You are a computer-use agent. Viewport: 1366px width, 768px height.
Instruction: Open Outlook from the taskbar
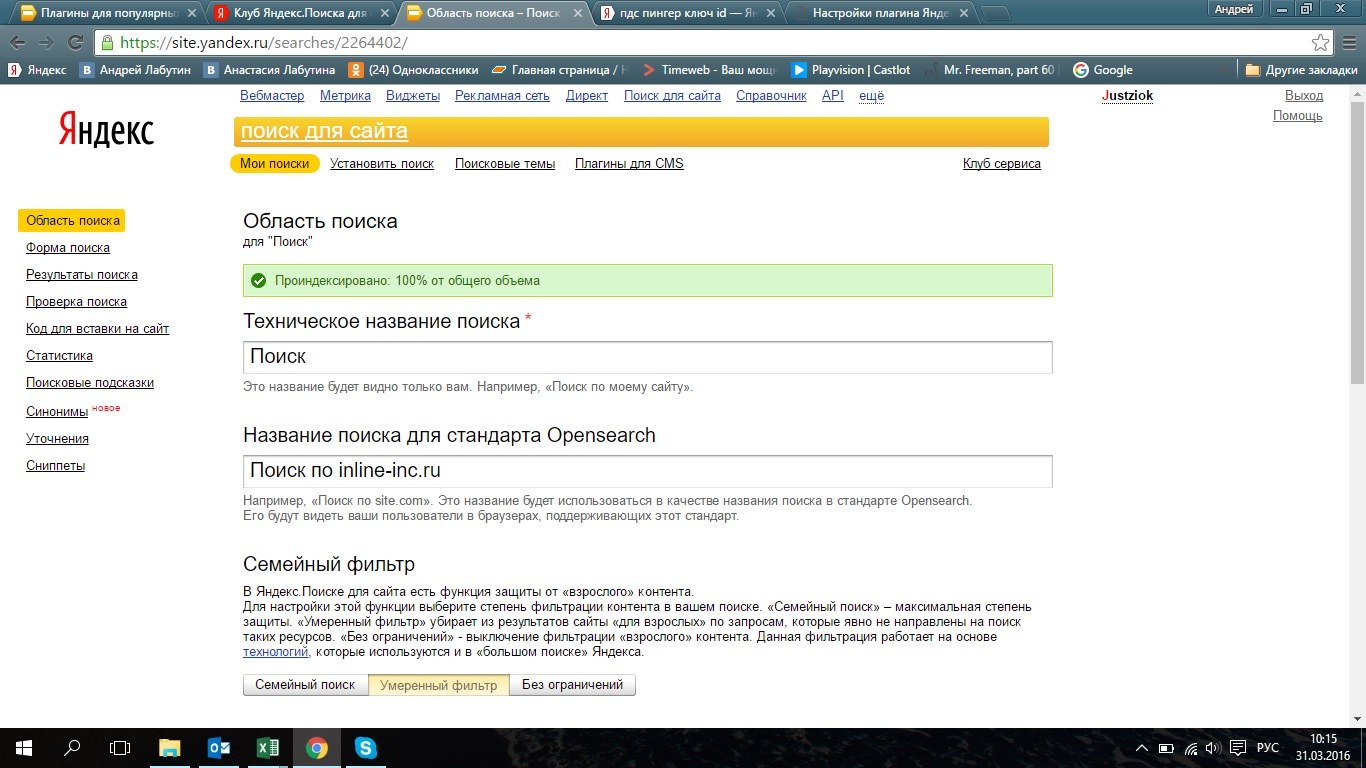click(x=218, y=748)
